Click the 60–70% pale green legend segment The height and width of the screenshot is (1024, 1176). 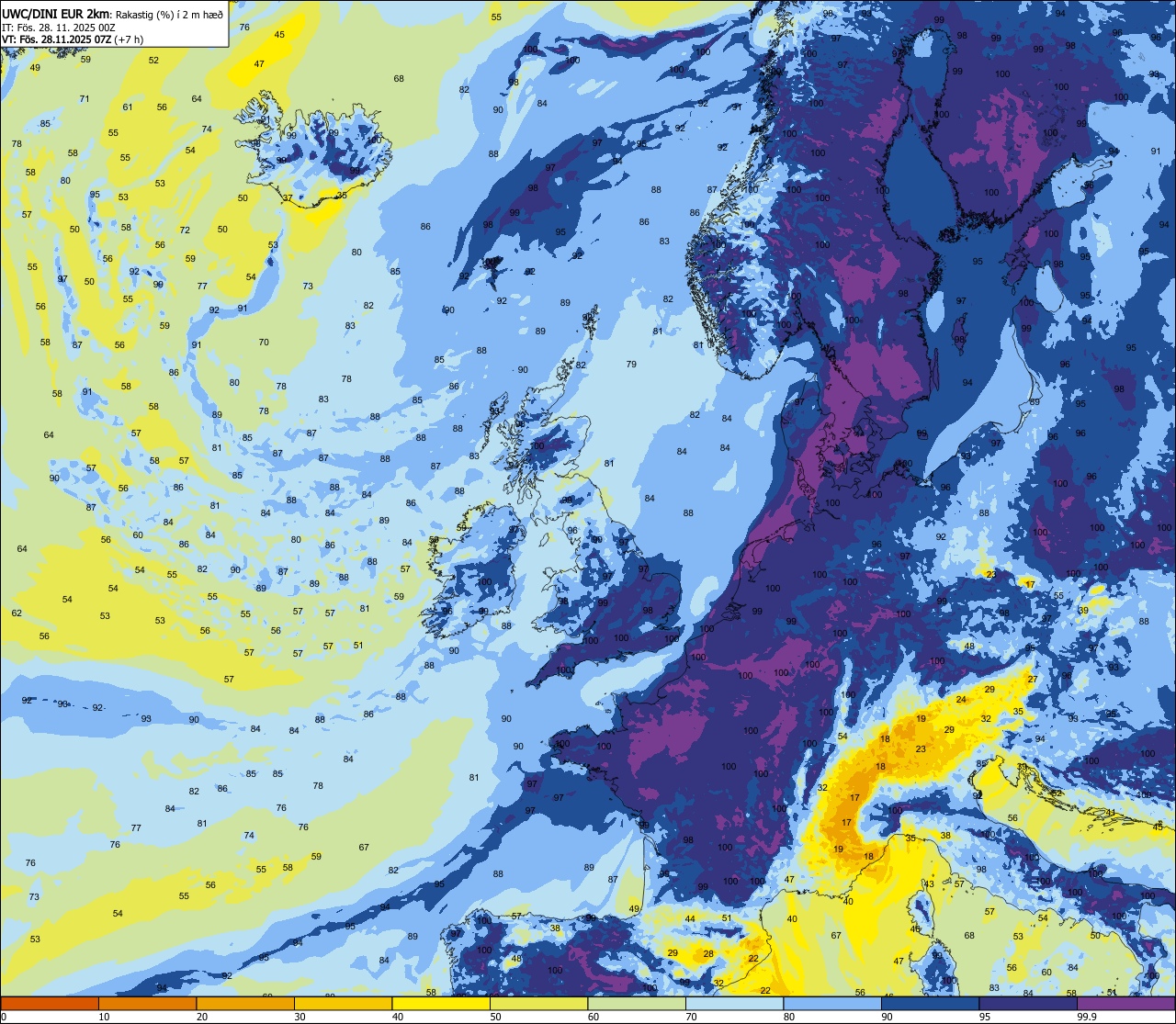637,1003
